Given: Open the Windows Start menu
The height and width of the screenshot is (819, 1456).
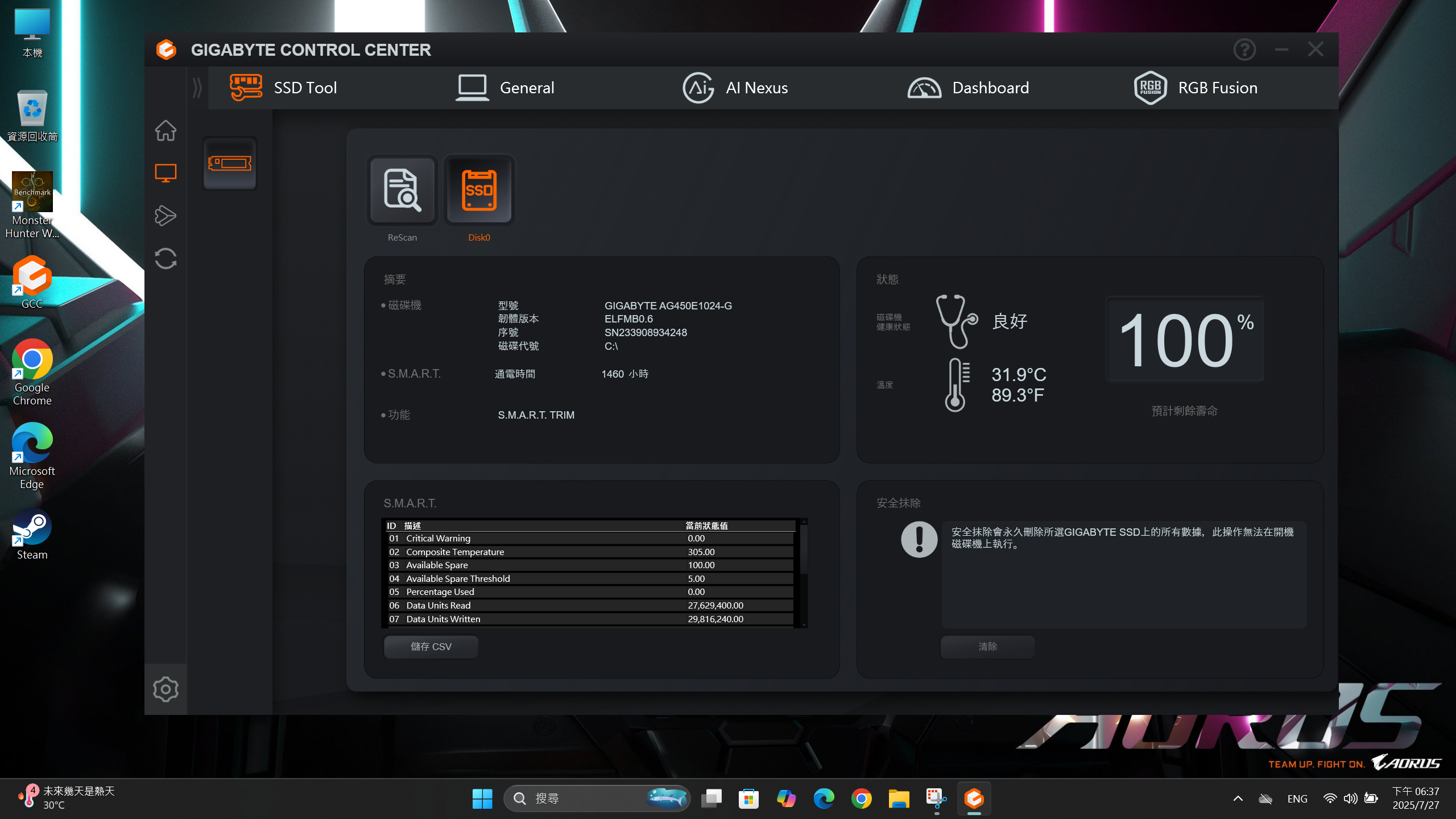Looking at the screenshot, I should (482, 799).
